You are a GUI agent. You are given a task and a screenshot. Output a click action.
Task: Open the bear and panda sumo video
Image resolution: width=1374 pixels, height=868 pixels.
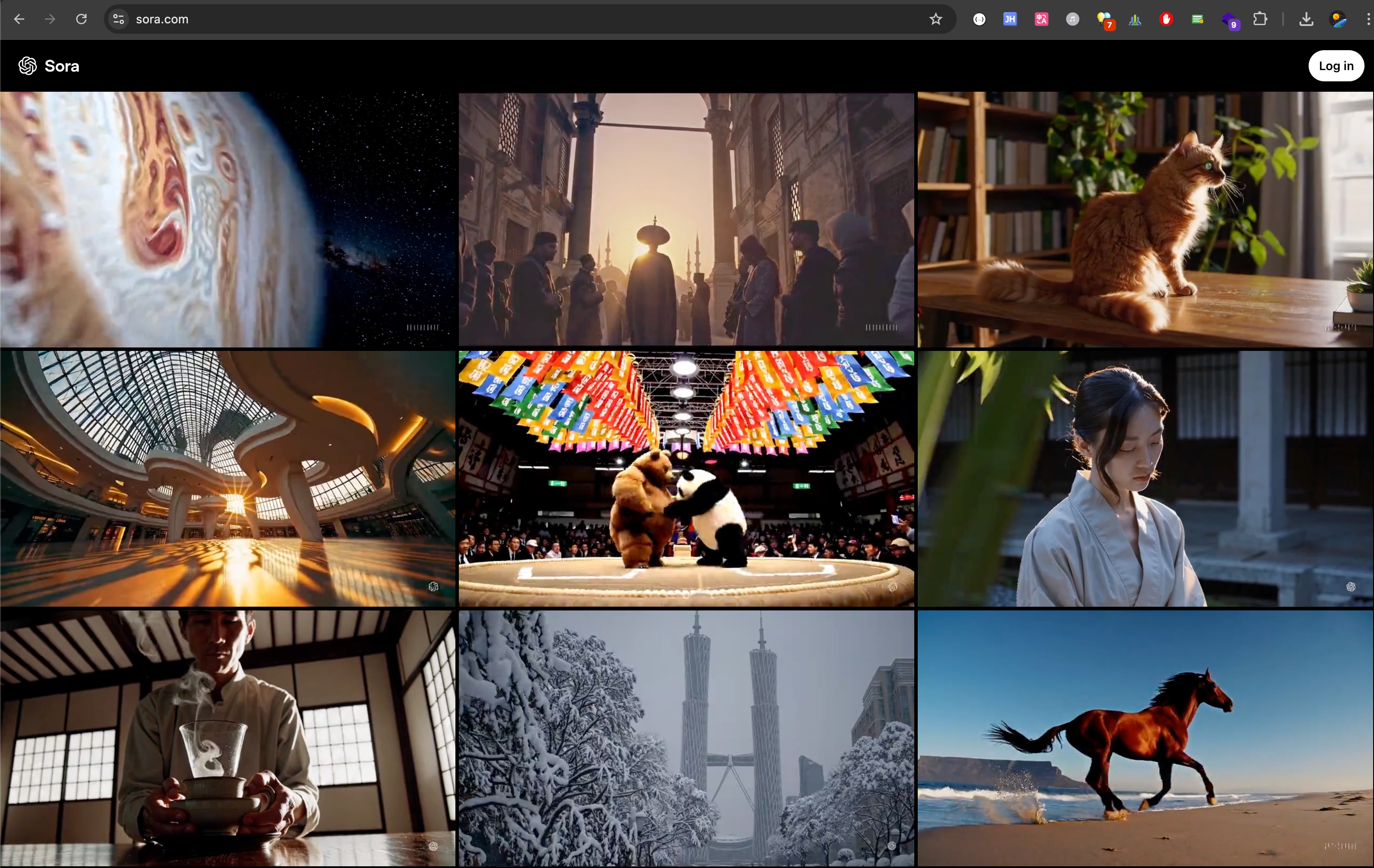pos(687,479)
